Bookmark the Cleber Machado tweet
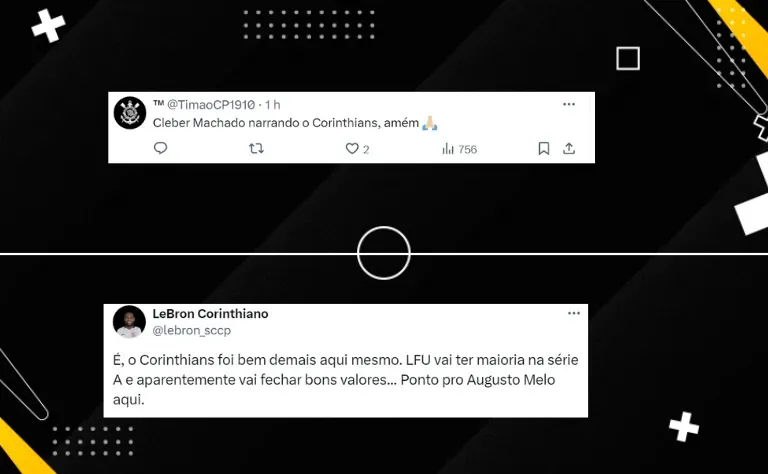 pyautogui.click(x=544, y=148)
